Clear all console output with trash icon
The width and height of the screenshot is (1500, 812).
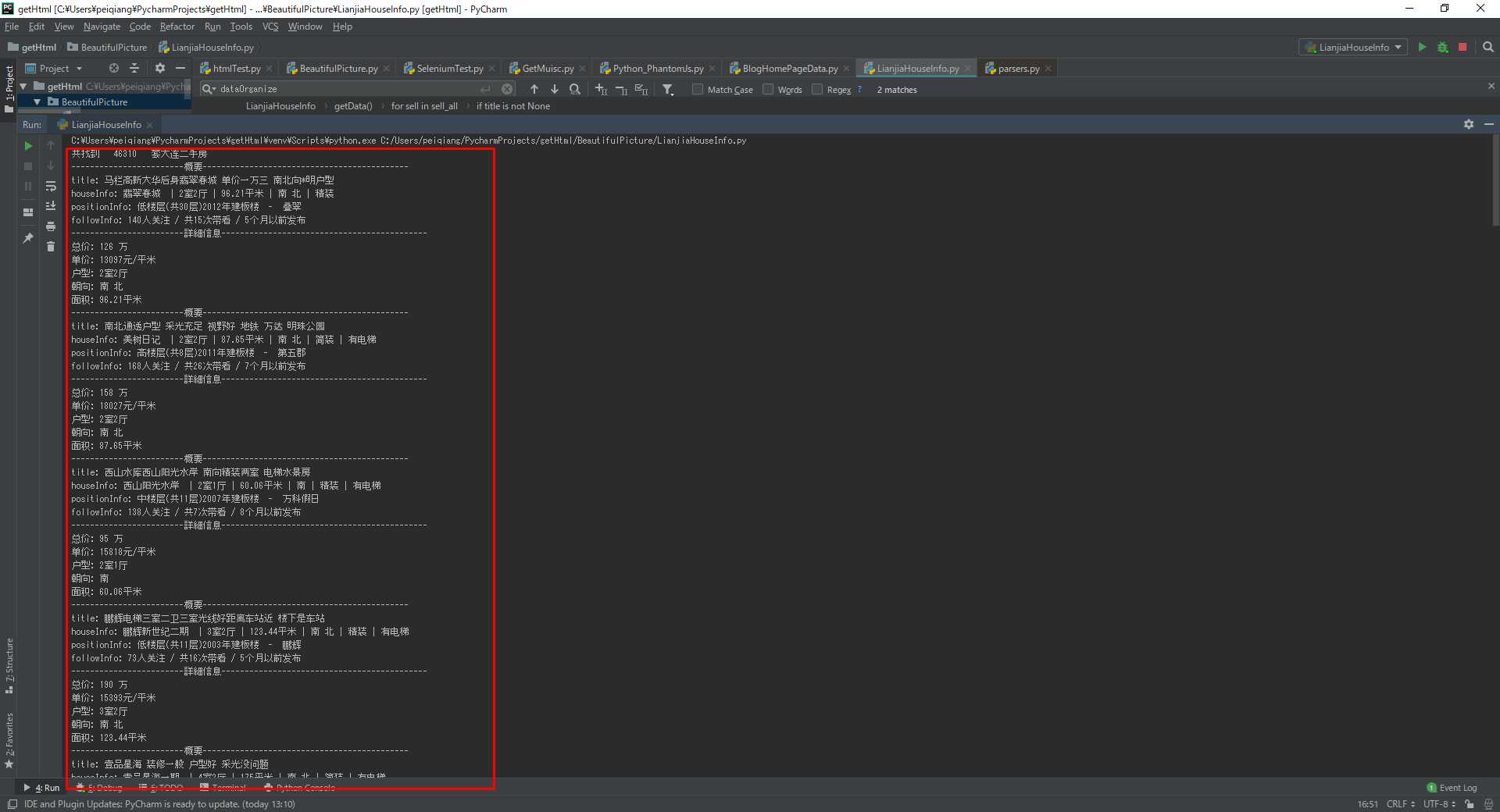coord(51,247)
